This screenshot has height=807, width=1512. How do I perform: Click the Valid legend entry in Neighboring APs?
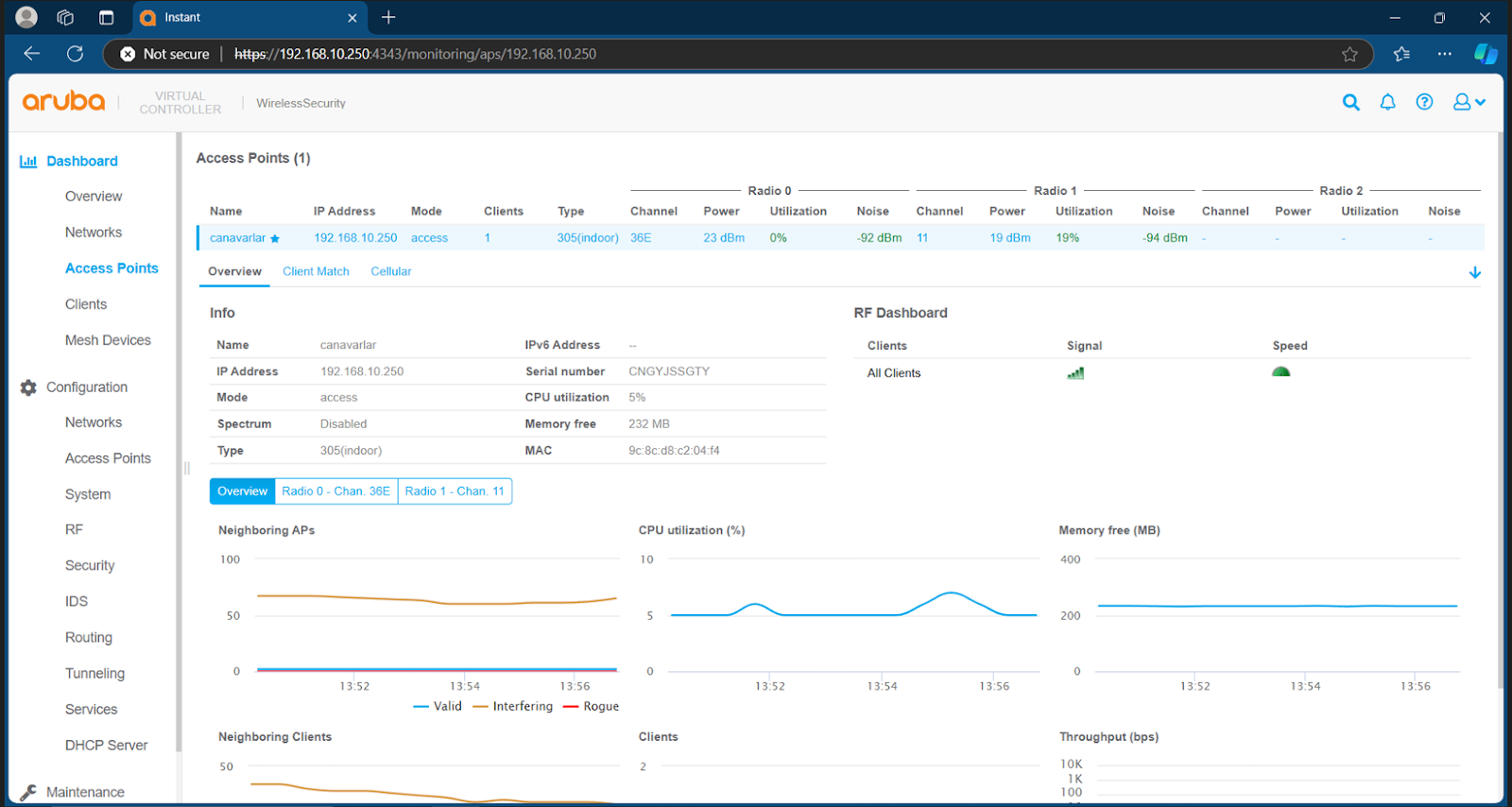[x=438, y=707]
